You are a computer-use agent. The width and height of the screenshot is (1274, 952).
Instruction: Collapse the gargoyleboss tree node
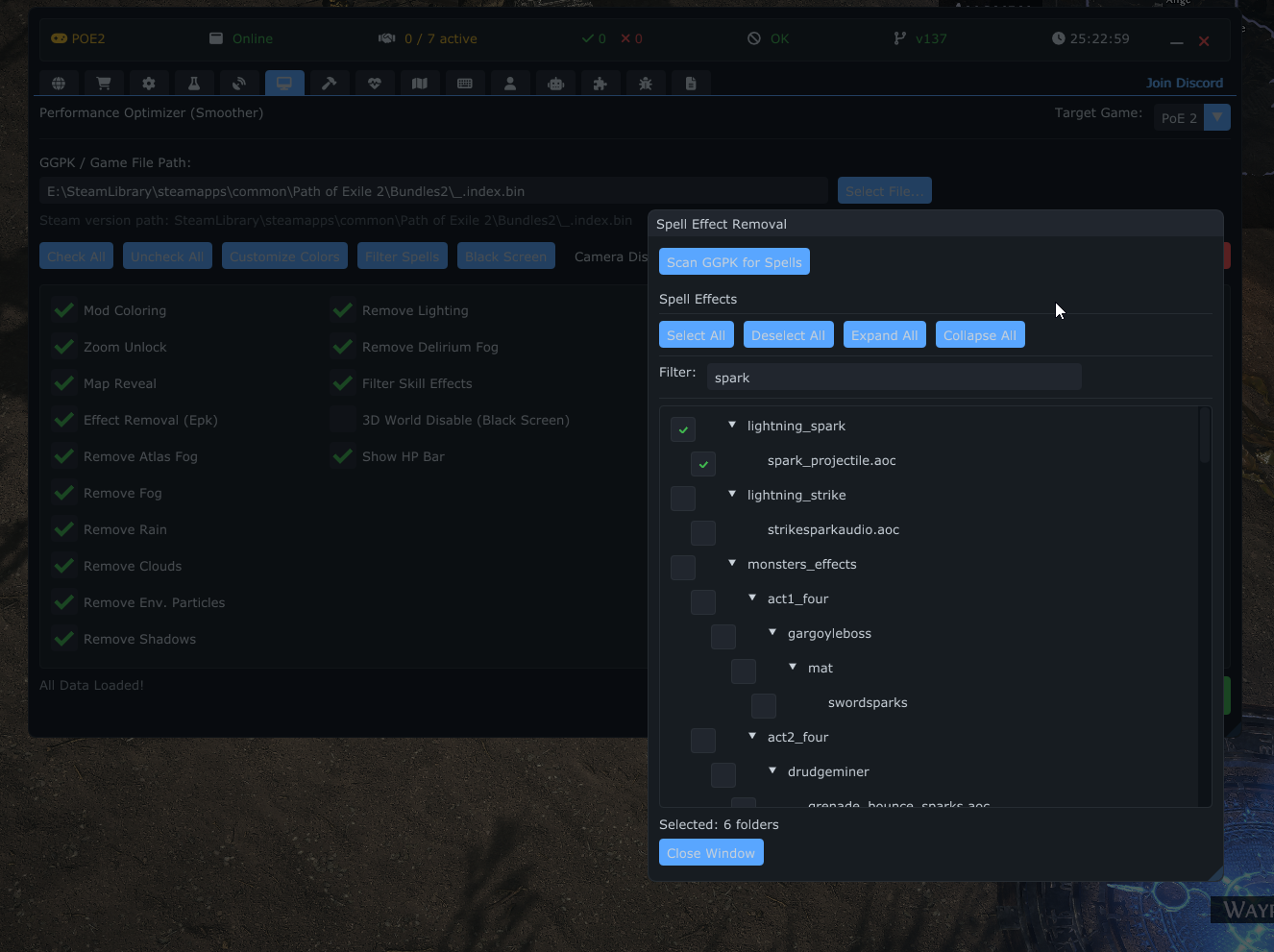772,632
